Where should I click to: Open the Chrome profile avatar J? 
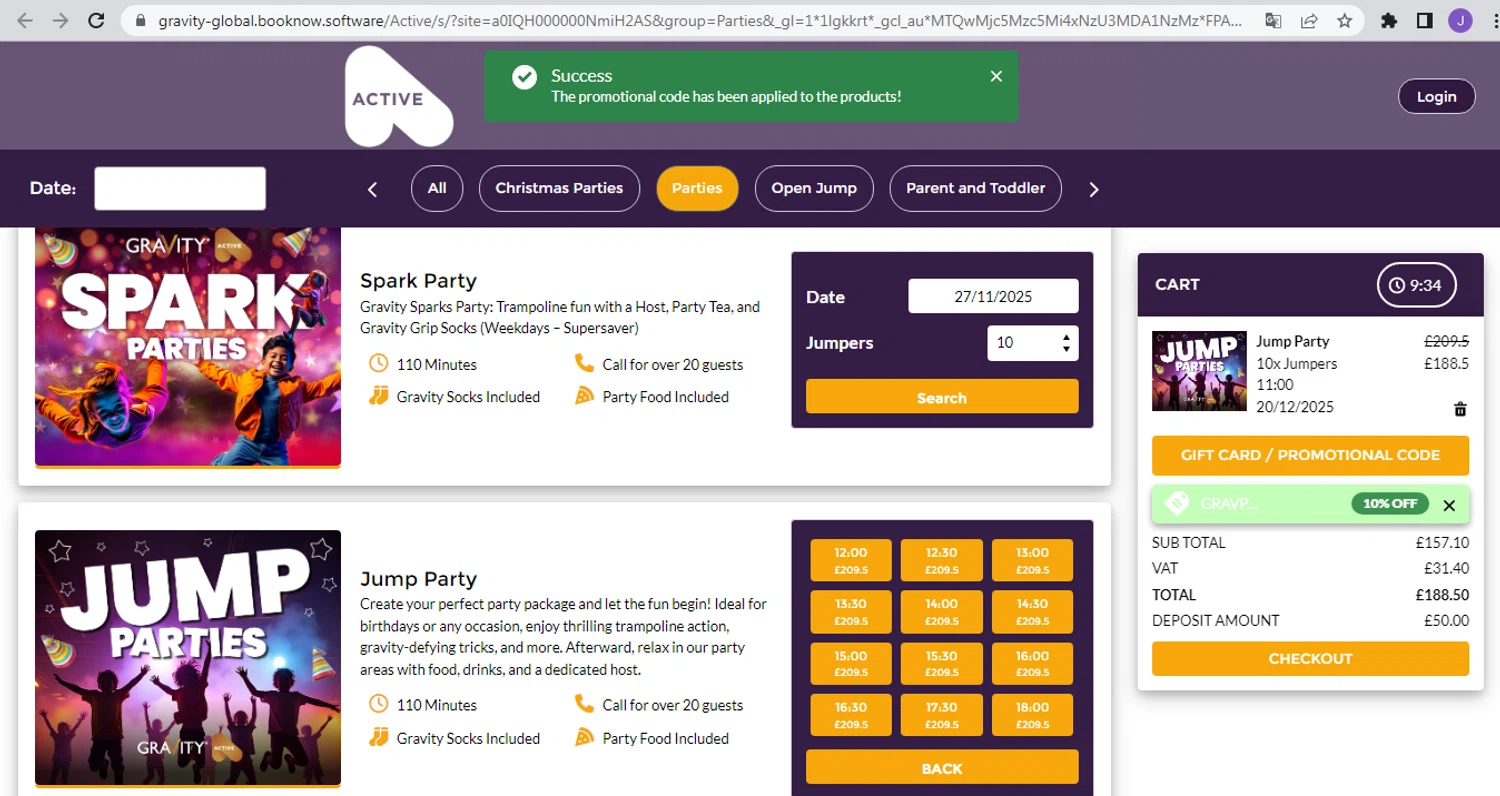pyautogui.click(x=1460, y=20)
